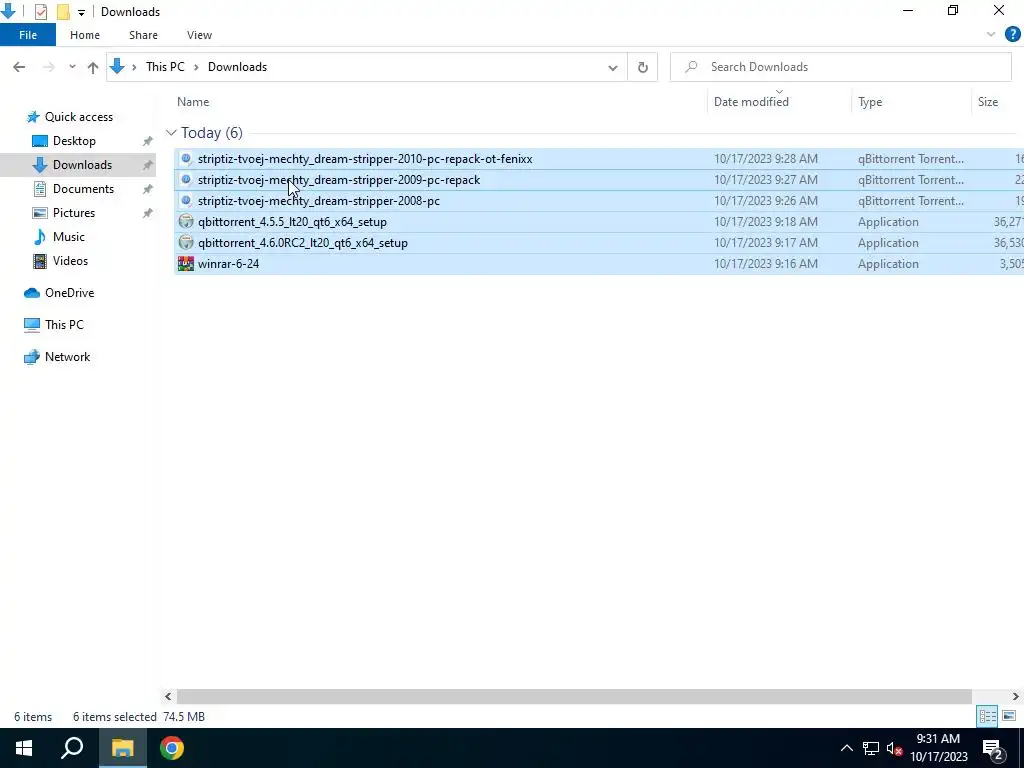
Task: Click Downloads in the address bar
Action: coord(237,67)
